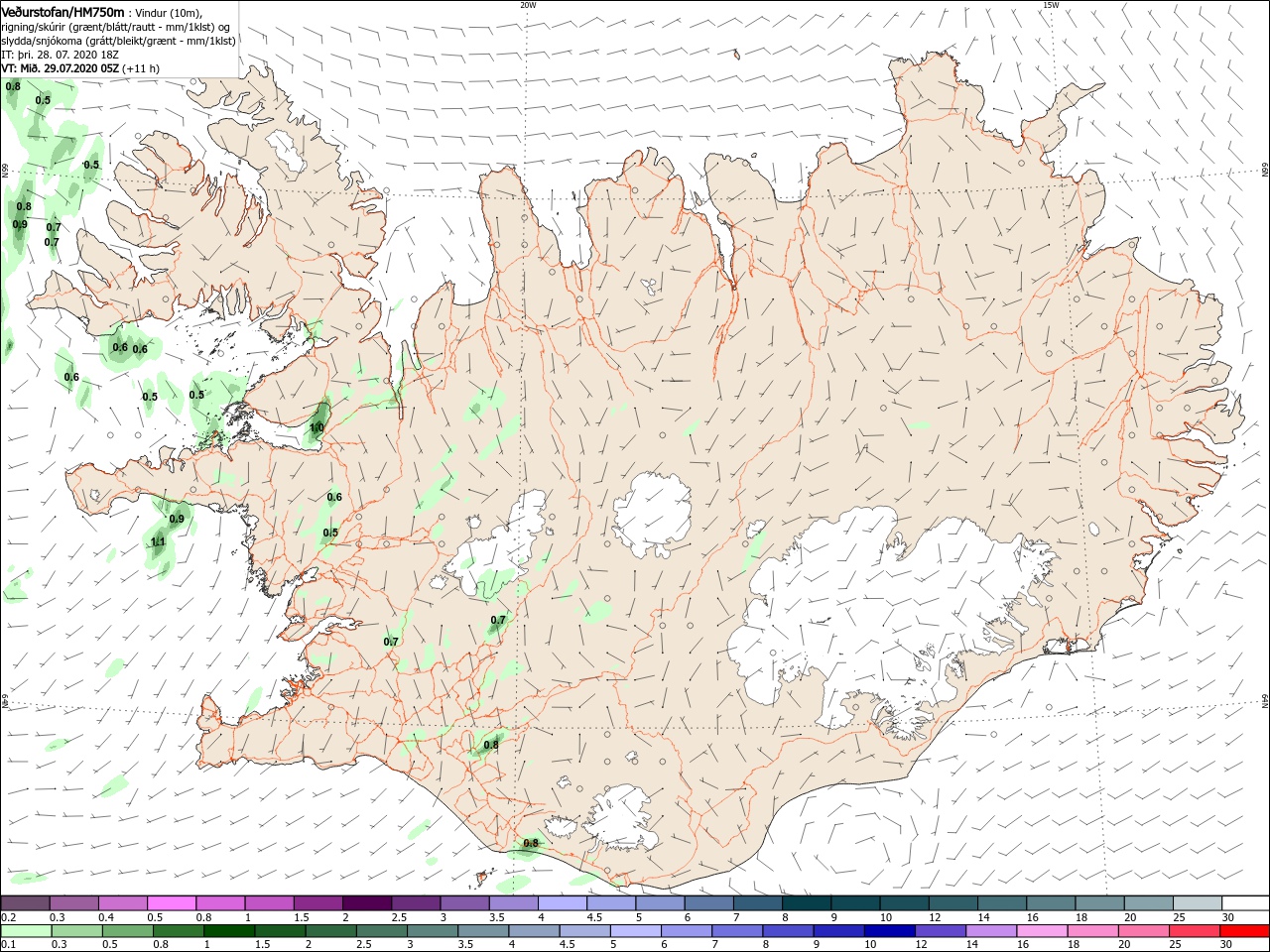Pick darkest green swatch between 1 and 1.5
The width and height of the screenshot is (1270, 952).
pyautogui.click(x=228, y=931)
